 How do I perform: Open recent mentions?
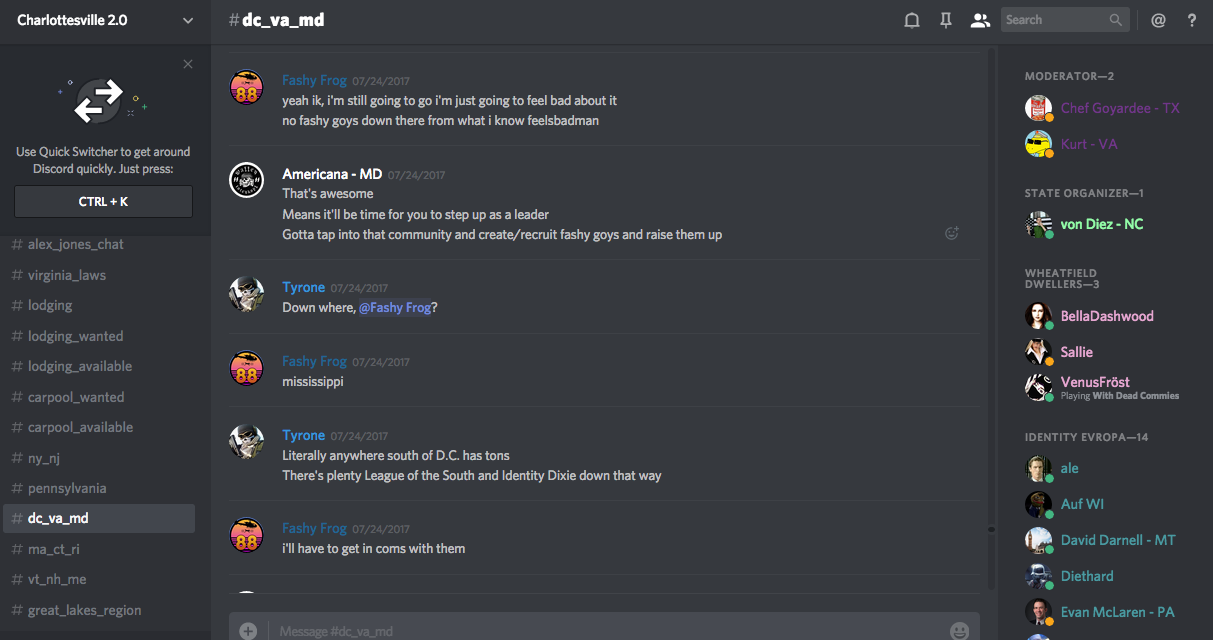1158,20
